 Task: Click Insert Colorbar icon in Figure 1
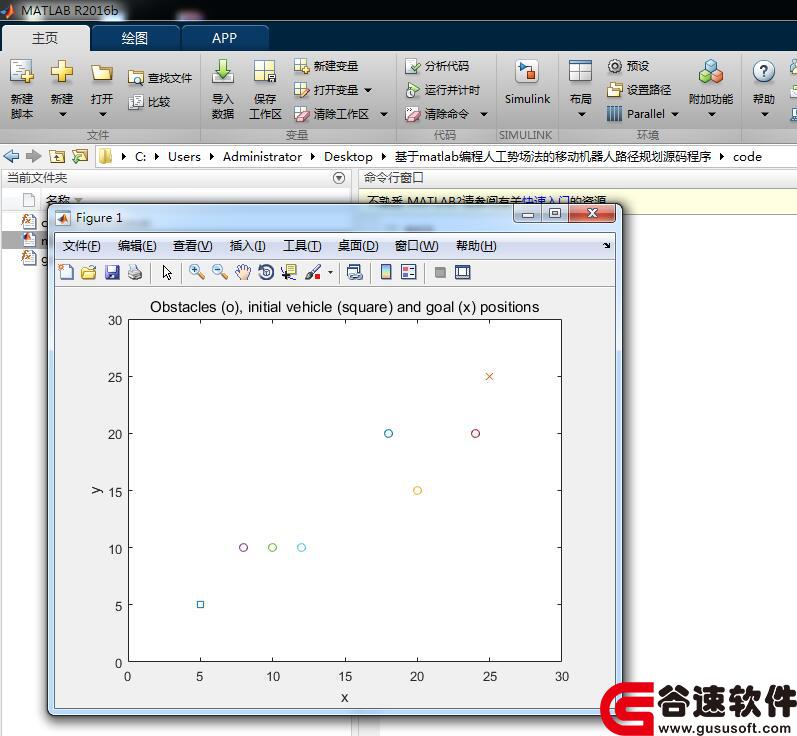coord(386,272)
